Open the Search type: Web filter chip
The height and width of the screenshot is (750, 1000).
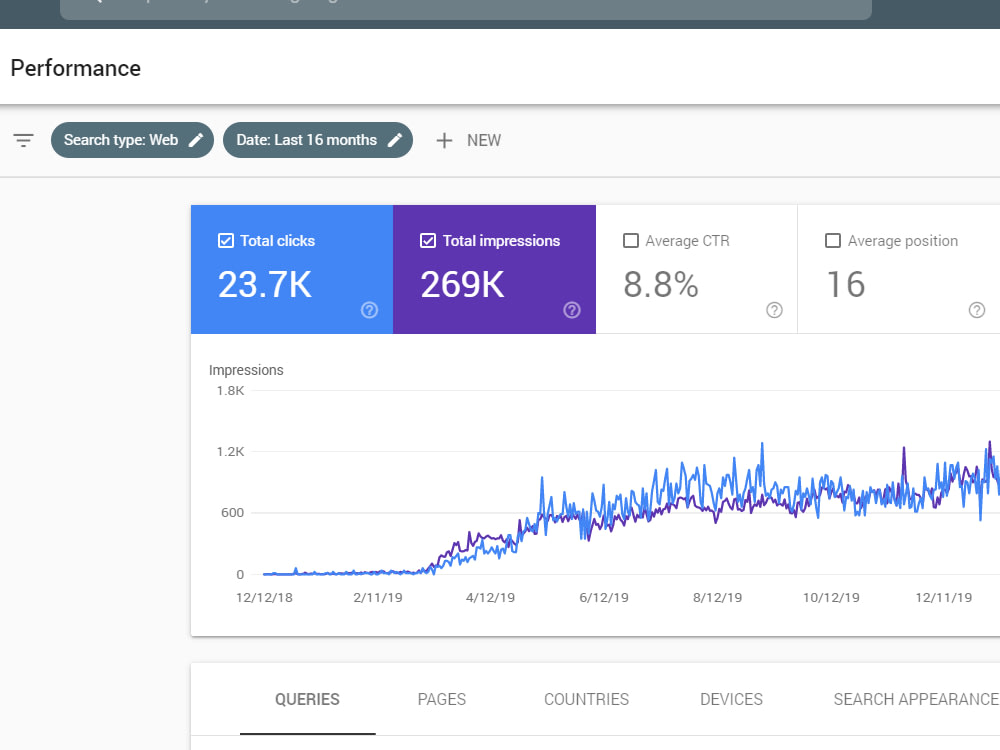[x=132, y=140]
